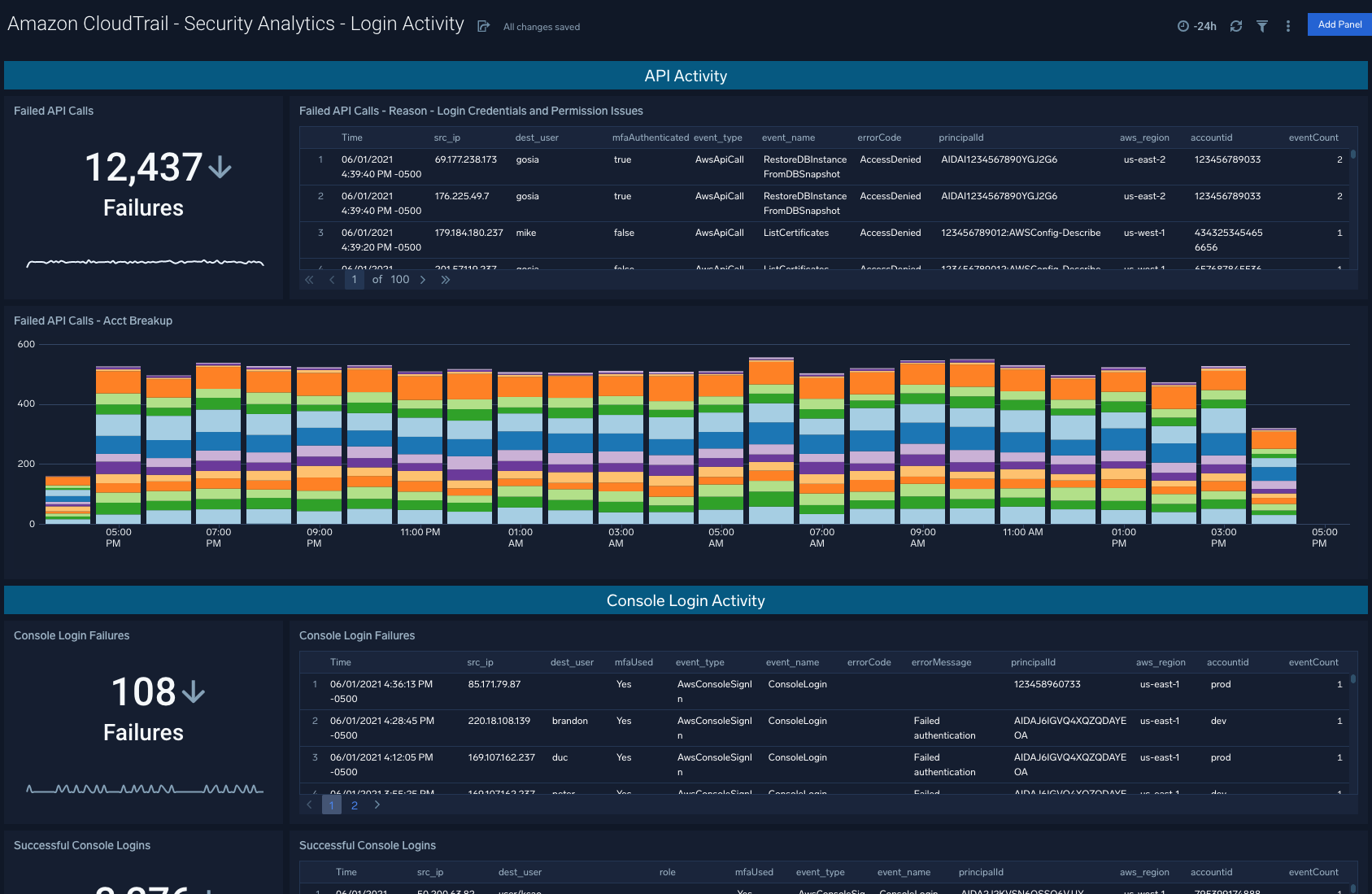Click the All changes saved status text
The image size is (1372, 894).
click(541, 27)
